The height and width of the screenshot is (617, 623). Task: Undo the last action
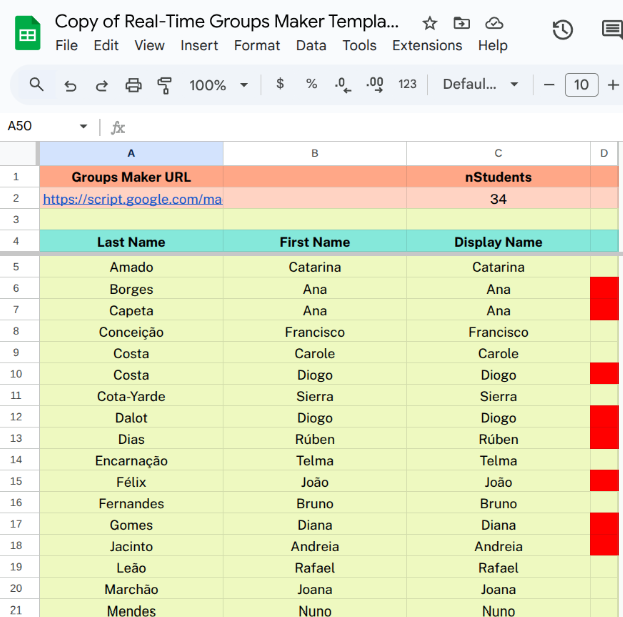coord(70,85)
